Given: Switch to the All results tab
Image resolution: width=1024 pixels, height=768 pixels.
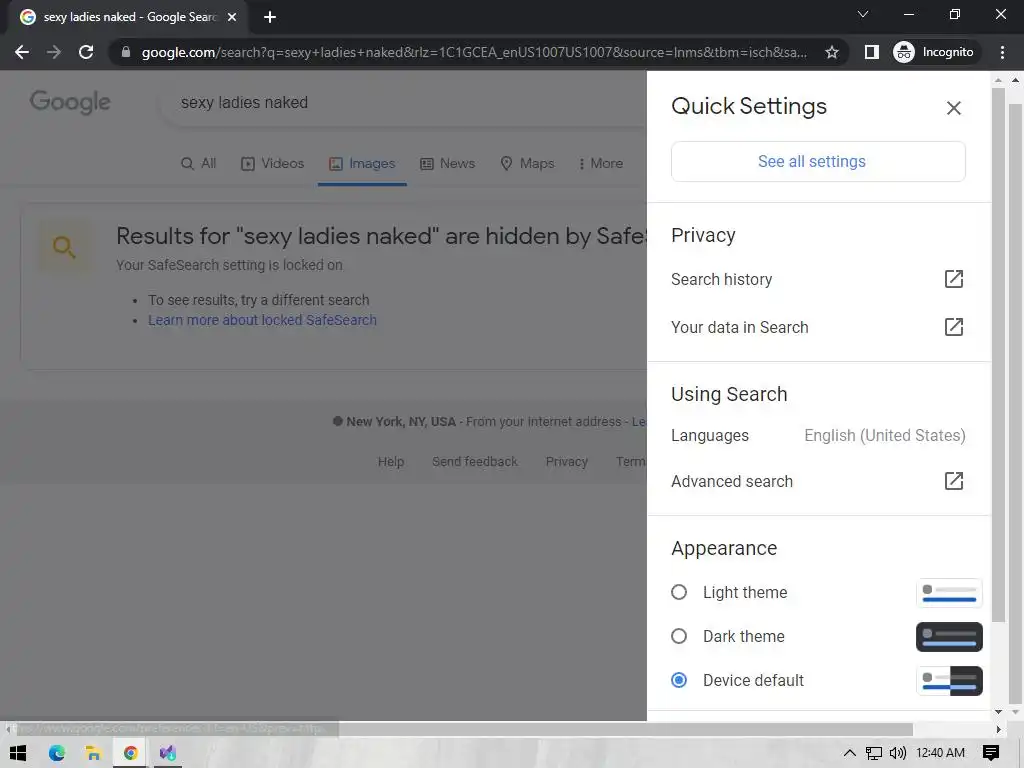Looking at the screenshot, I should [x=199, y=163].
